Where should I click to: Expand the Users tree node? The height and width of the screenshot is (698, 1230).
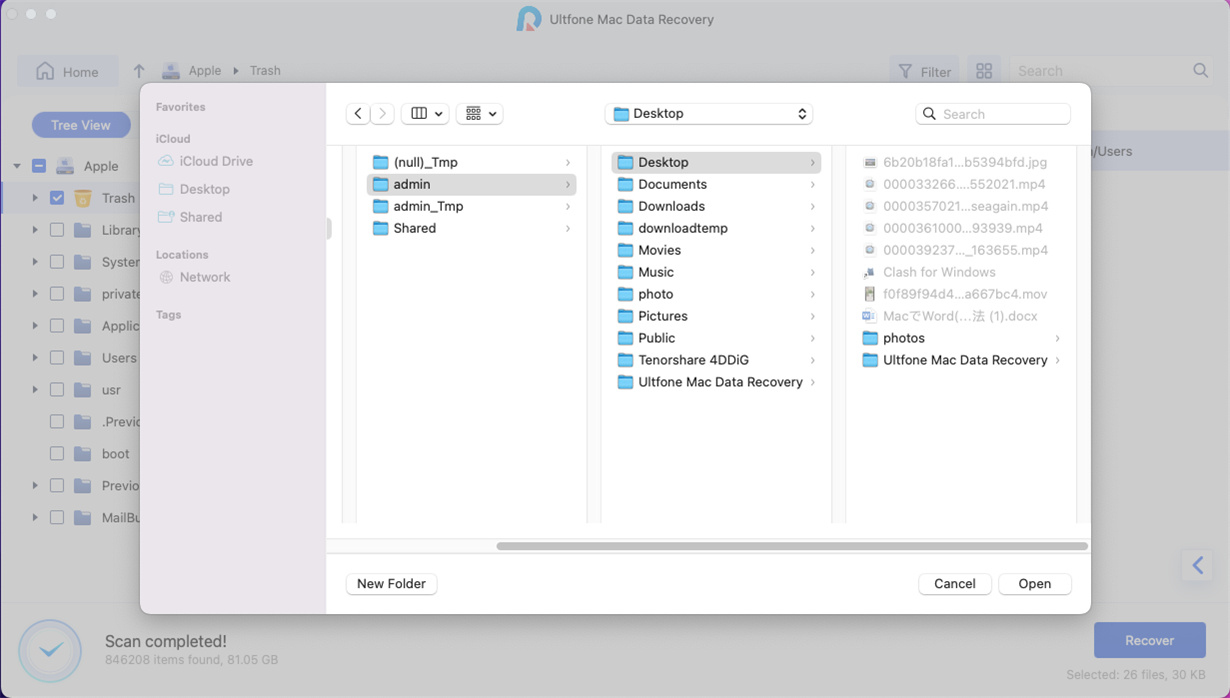(x=35, y=358)
